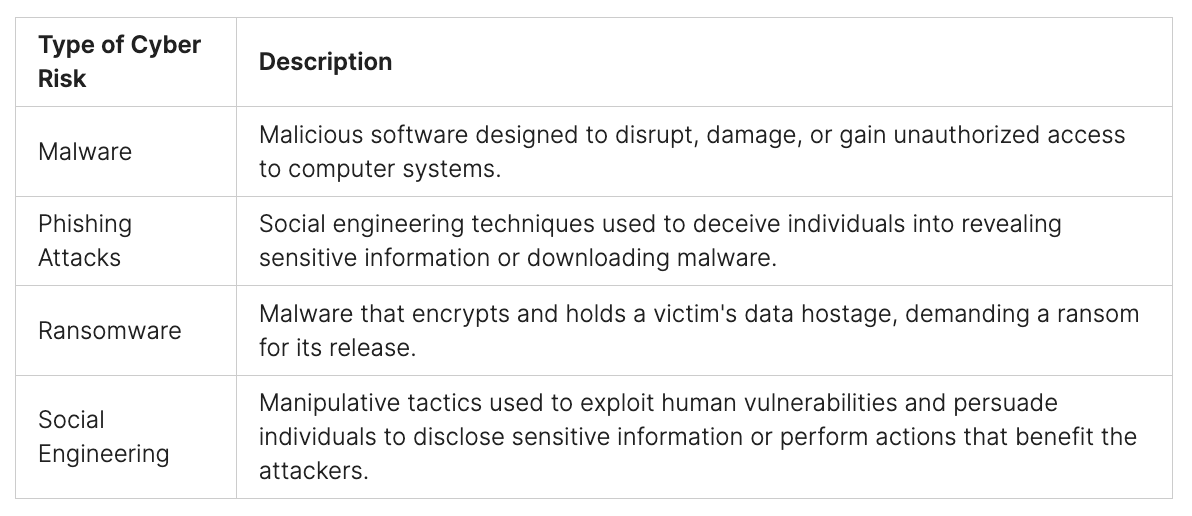
Task: Click the "Social Engineering" row label
Action: click(103, 436)
